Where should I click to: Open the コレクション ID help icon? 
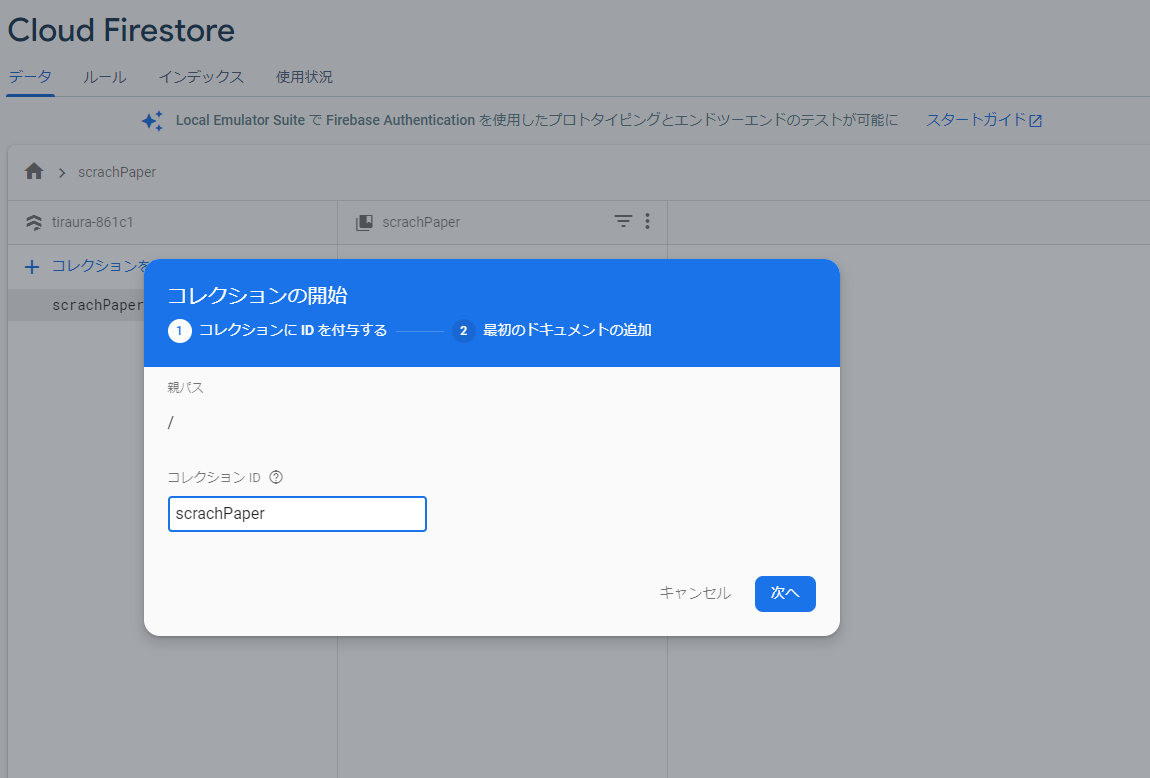click(x=275, y=477)
